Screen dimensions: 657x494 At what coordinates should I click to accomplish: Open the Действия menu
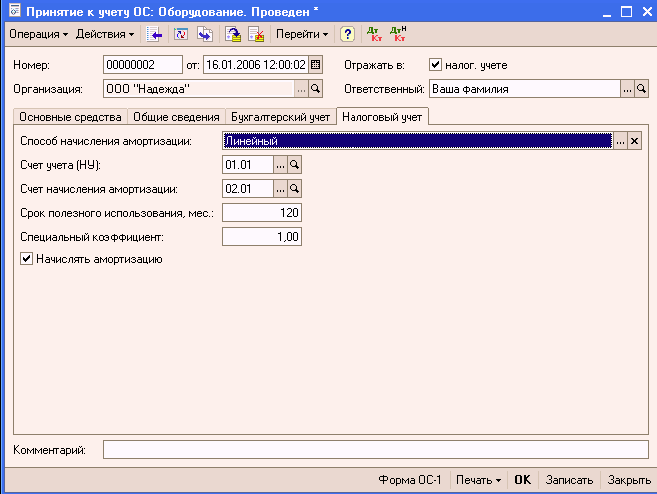[x=105, y=34]
